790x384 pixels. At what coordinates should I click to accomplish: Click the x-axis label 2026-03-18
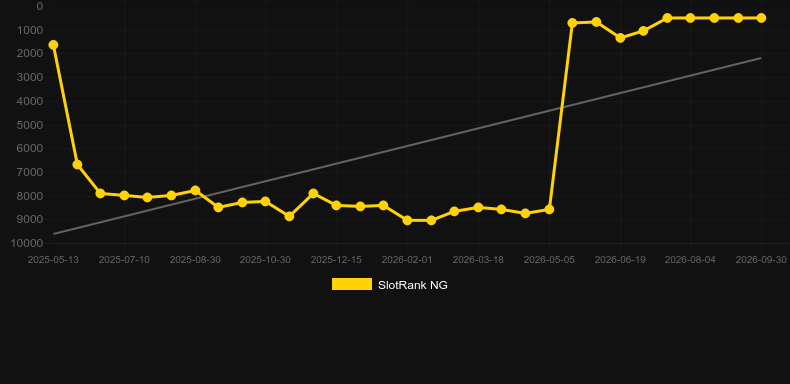tap(478, 260)
